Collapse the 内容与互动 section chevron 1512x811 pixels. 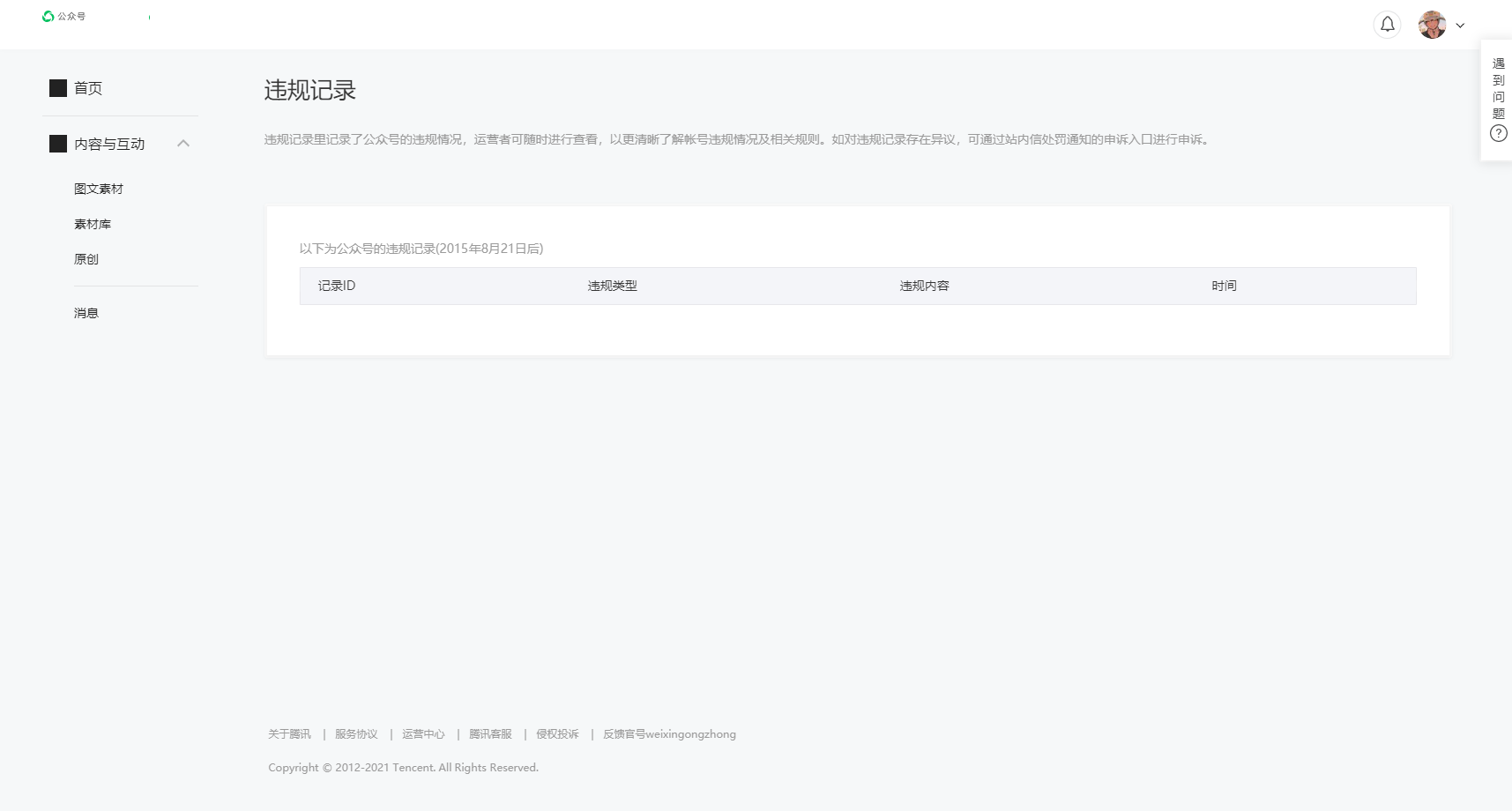click(183, 144)
